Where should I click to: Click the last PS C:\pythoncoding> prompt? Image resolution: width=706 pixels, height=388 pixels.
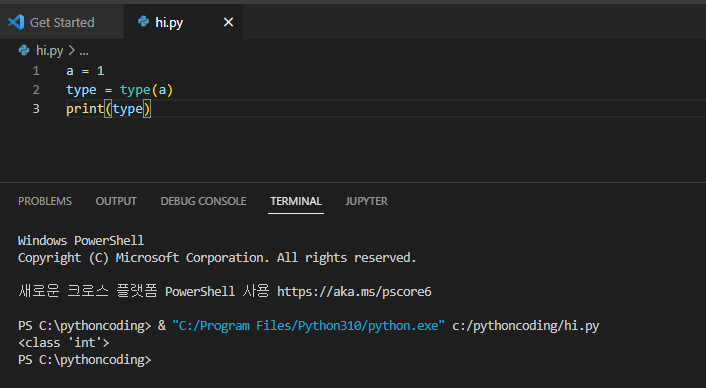pyautogui.click(x=85, y=360)
